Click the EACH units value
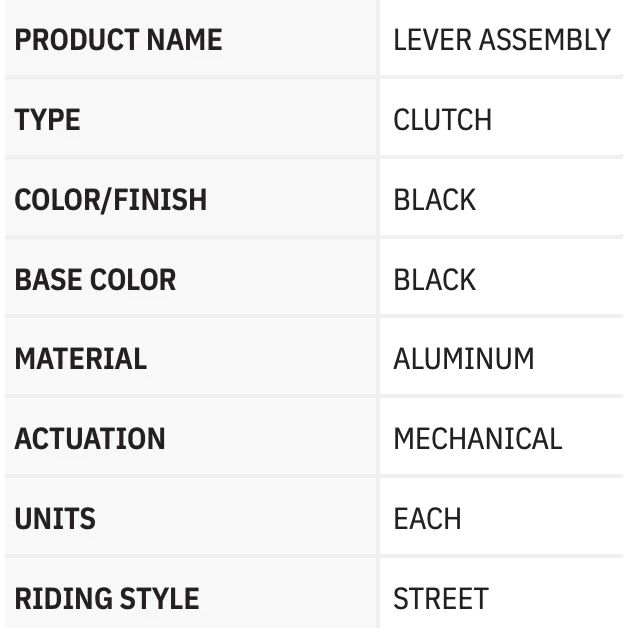The width and height of the screenshot is (628, 628). [427, 519]
